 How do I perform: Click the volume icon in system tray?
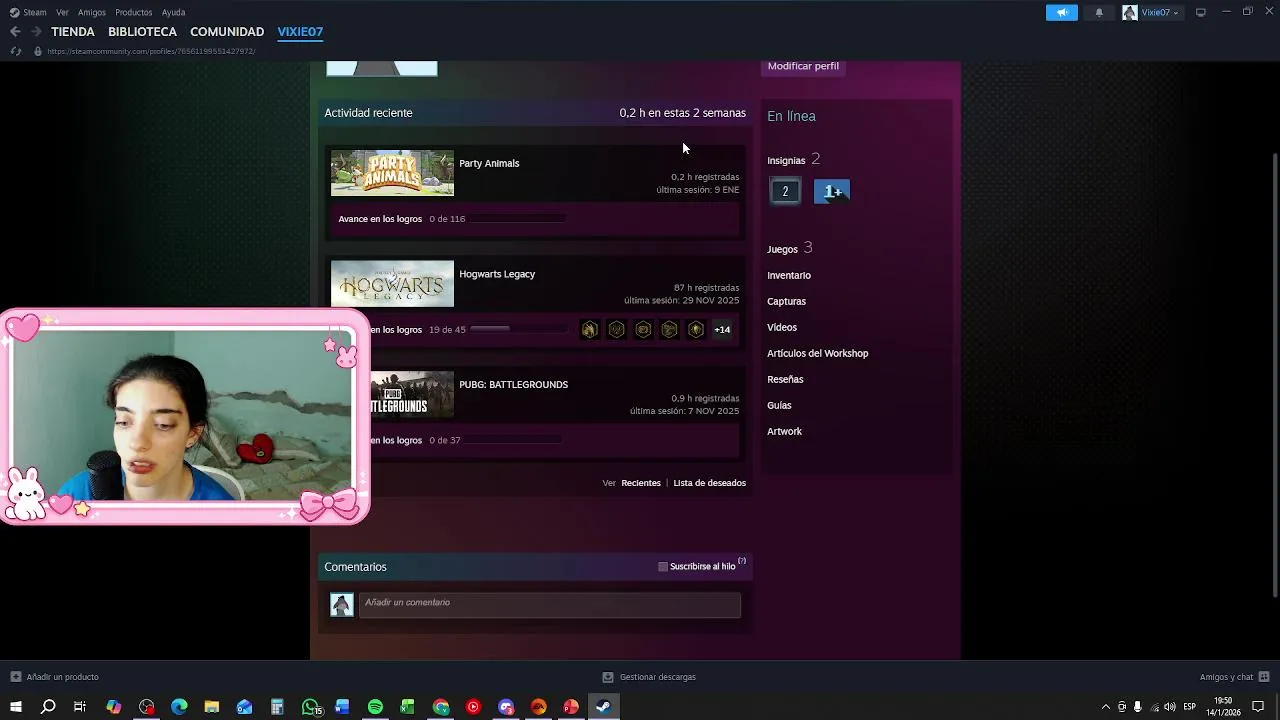1170,707
